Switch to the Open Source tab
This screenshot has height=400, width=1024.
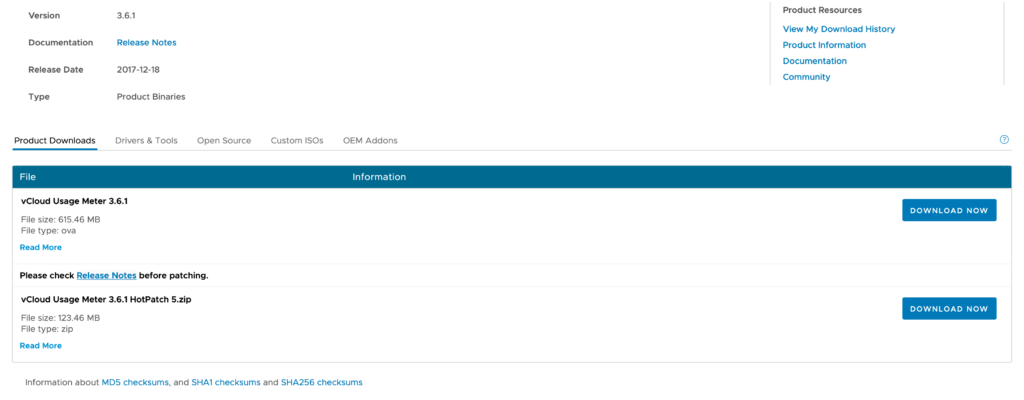click(224, 141)
